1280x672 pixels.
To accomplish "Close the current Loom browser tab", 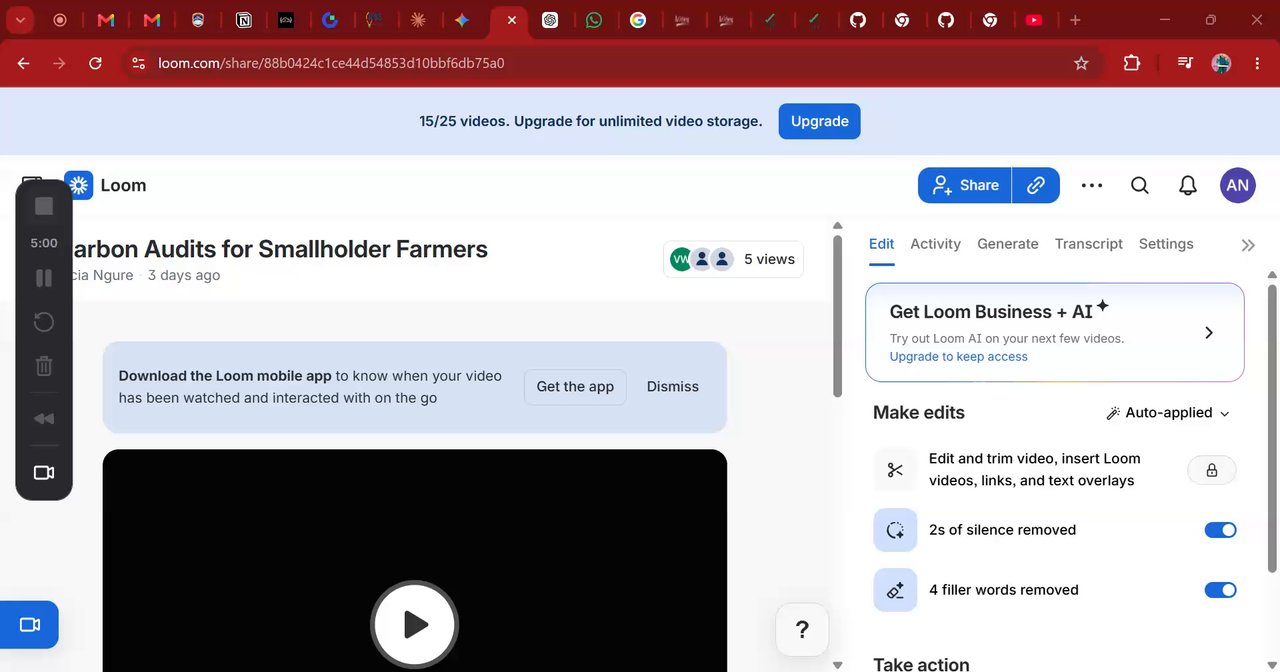I will pos(511,20).
